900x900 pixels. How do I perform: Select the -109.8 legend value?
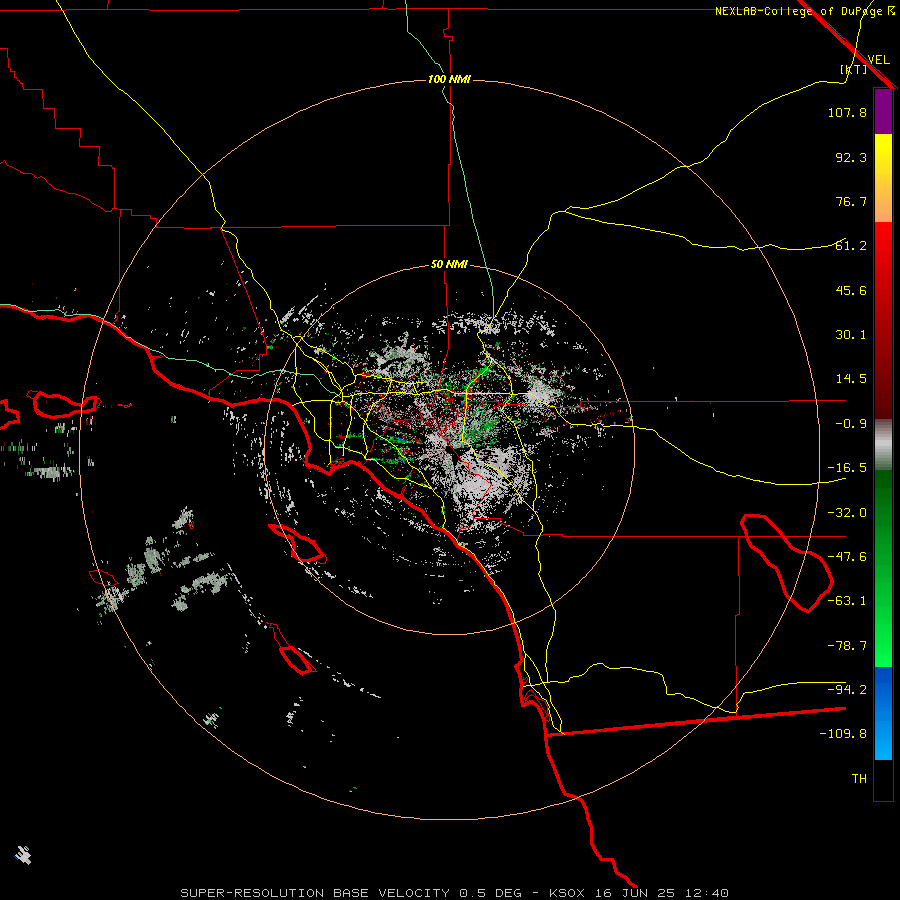pos(843,734)
